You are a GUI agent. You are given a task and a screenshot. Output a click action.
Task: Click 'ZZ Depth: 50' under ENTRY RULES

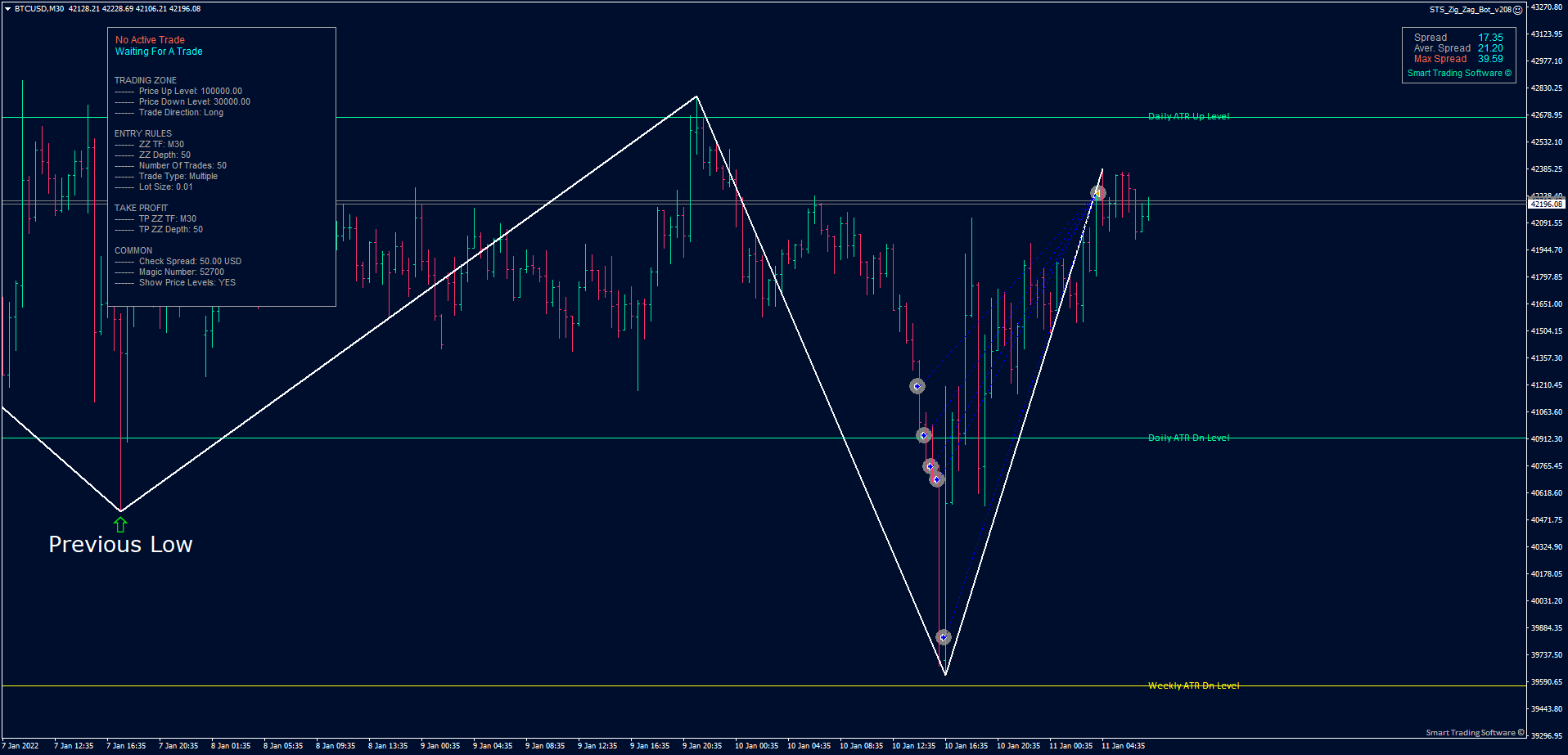coord(164,155)
